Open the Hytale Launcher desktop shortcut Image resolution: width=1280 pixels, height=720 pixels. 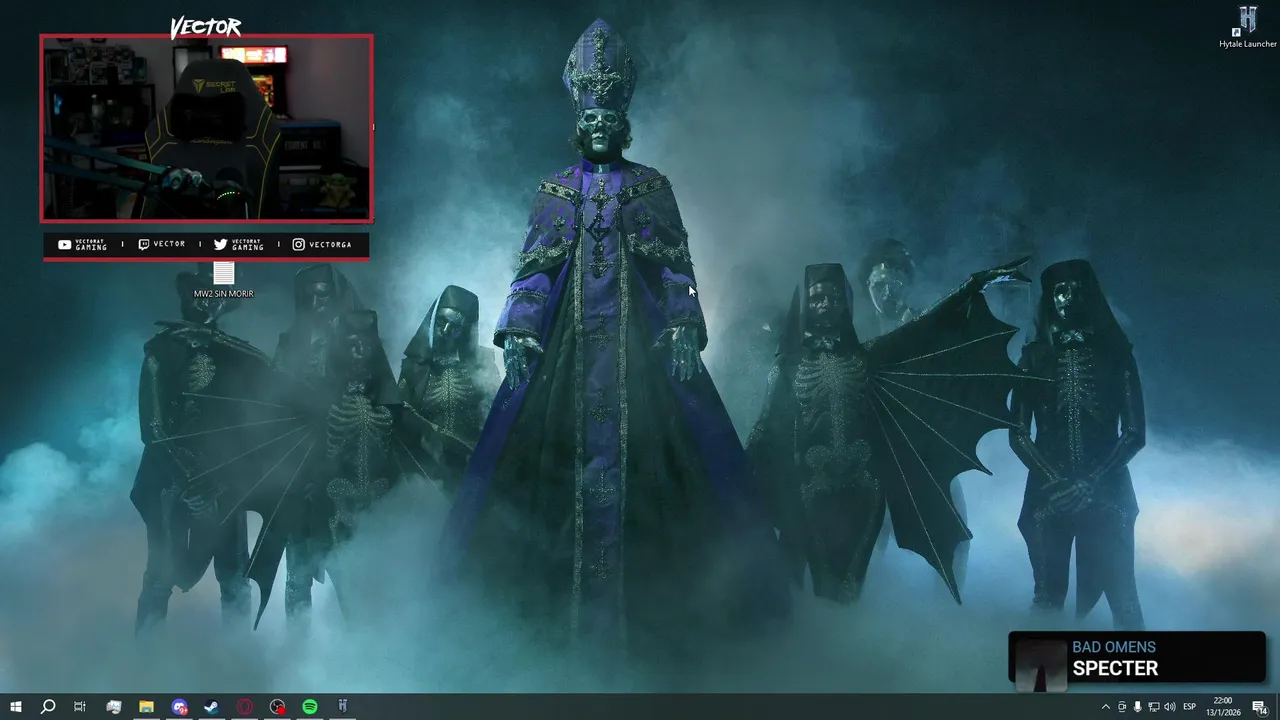point(1247,27)
